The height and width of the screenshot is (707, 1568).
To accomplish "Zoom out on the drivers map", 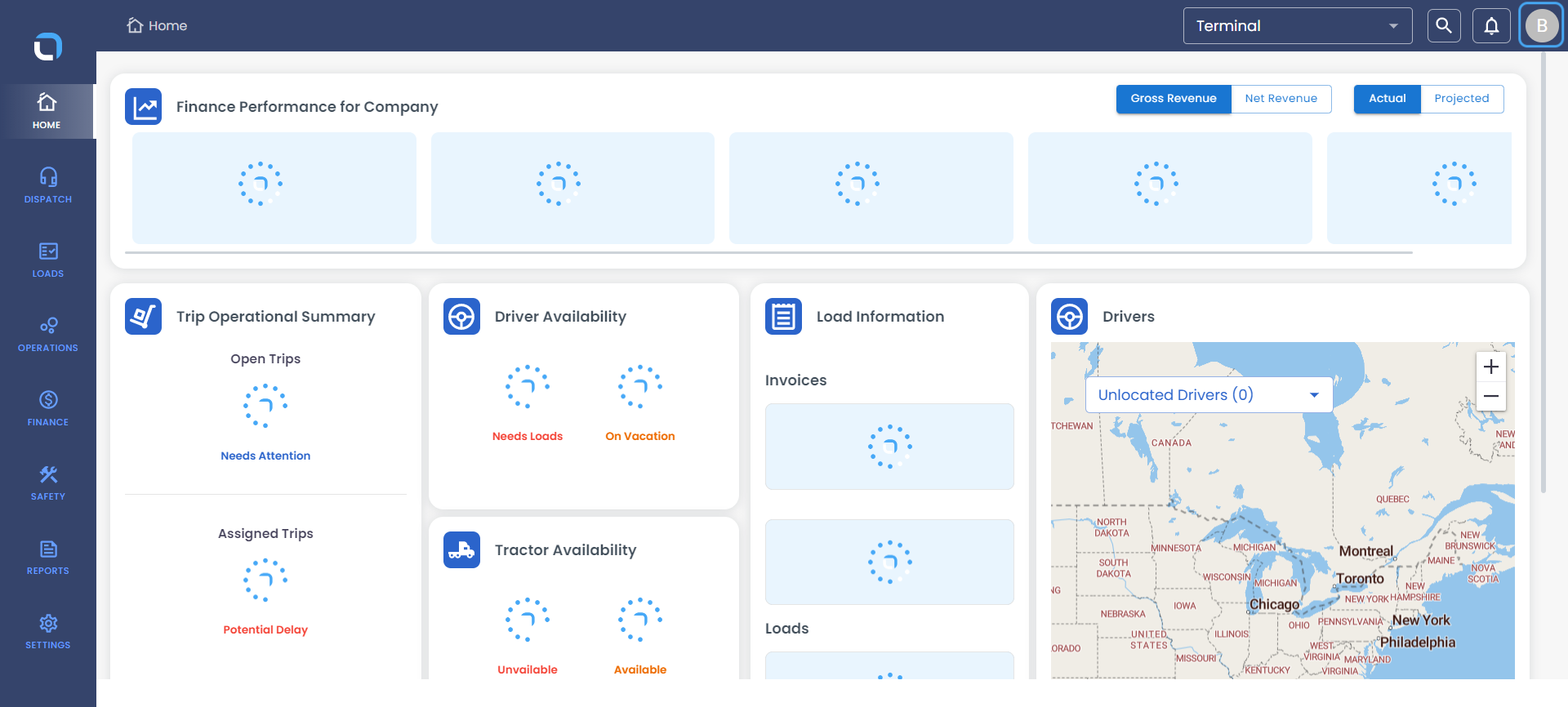I will pyautogui.click(x=1491, y=397).
